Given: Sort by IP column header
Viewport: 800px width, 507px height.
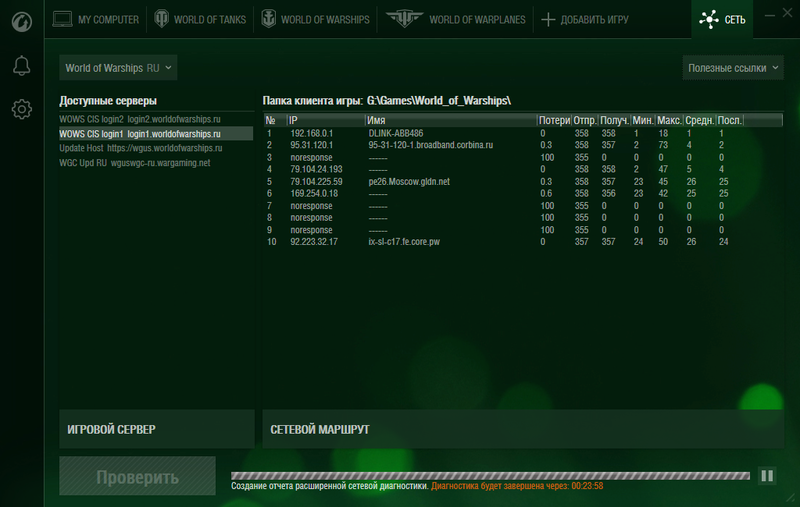Looking at the screenshot, I should click(326, 120).
